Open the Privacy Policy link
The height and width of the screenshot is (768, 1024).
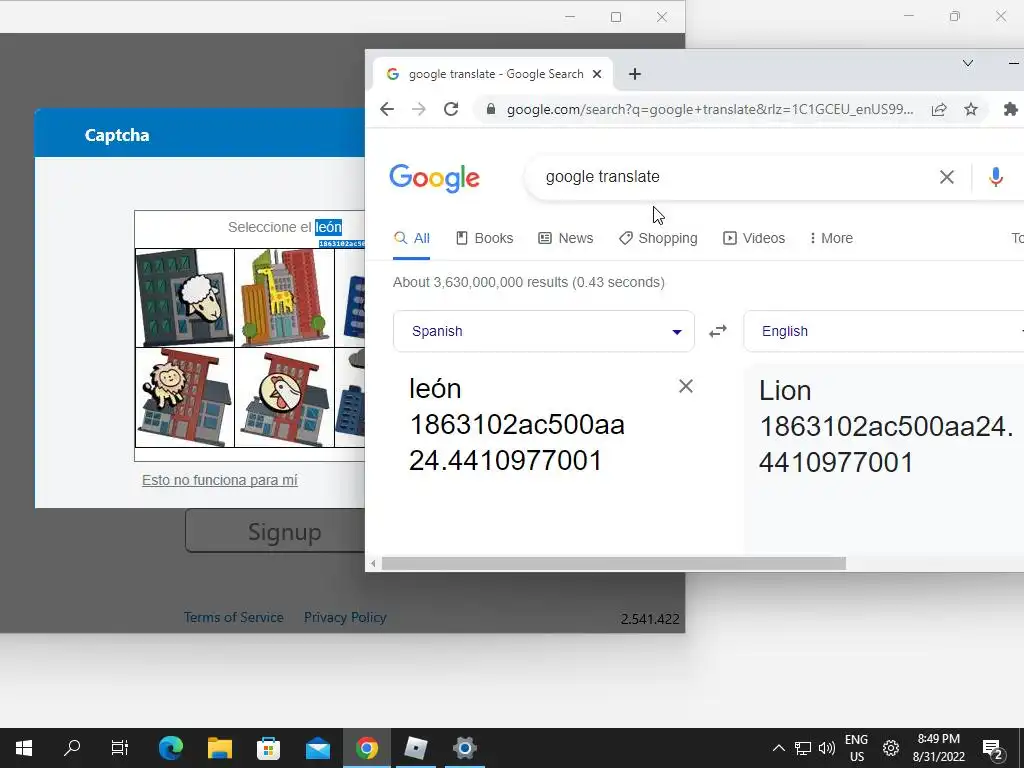point(345,617)
